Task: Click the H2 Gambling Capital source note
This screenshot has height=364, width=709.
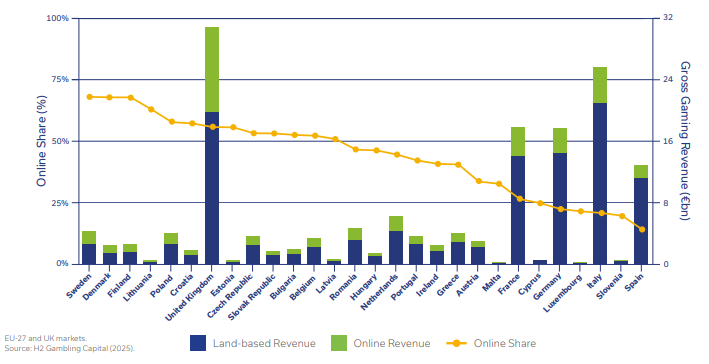Action: coord(70,349)
